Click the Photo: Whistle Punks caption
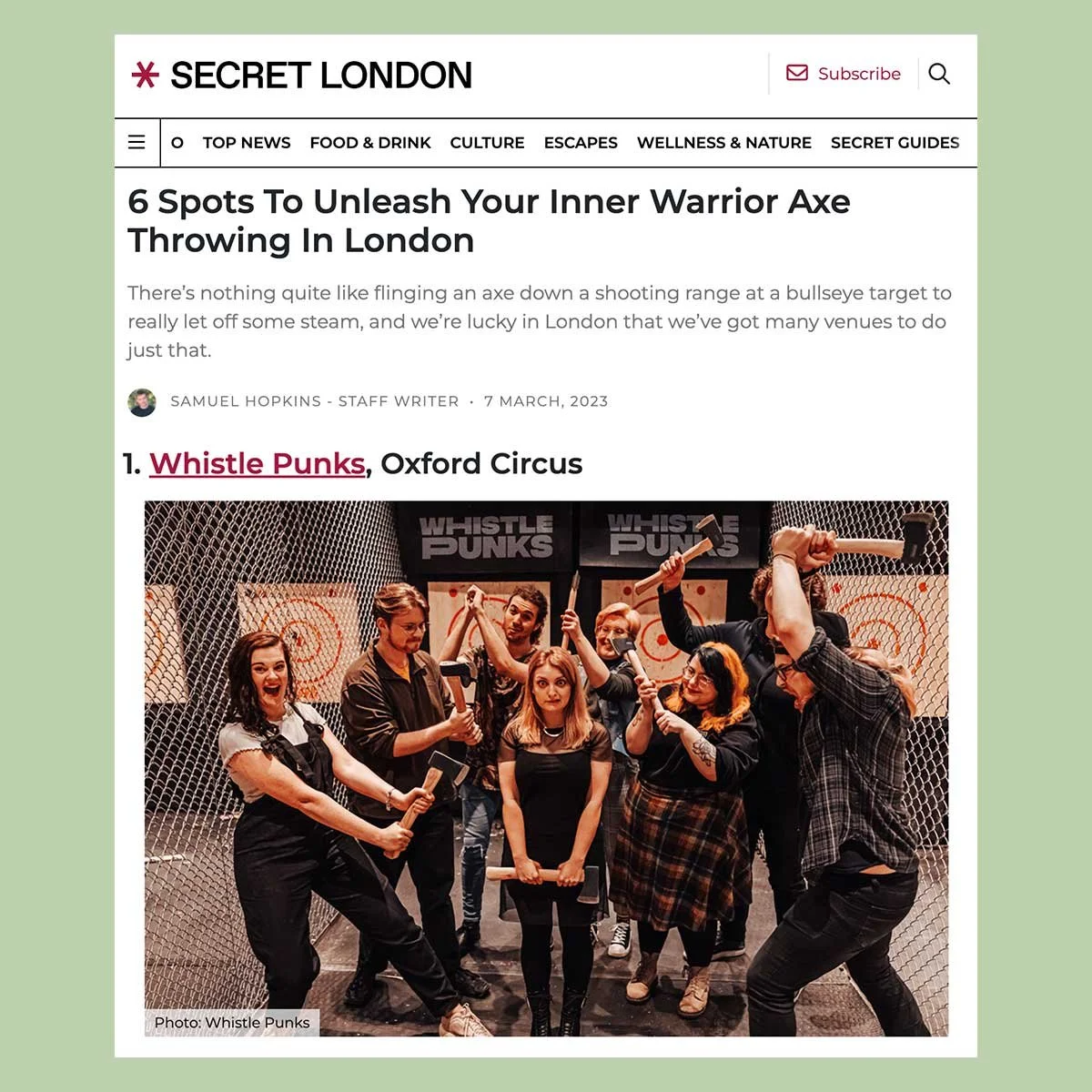This screenshot has width=1092, height=1092. (232, 1022)
